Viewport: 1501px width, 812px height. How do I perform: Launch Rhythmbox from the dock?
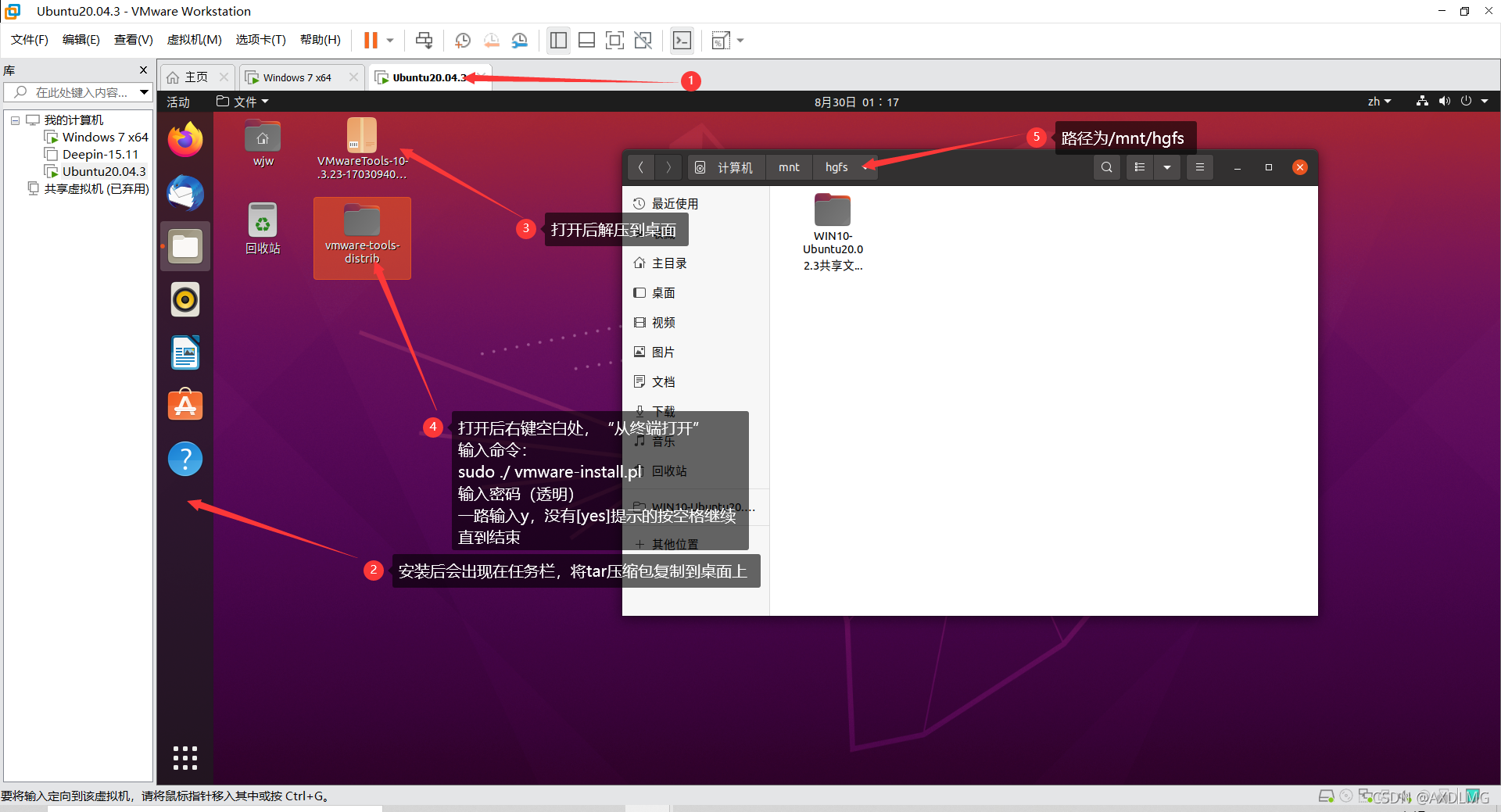pos(185,299)
